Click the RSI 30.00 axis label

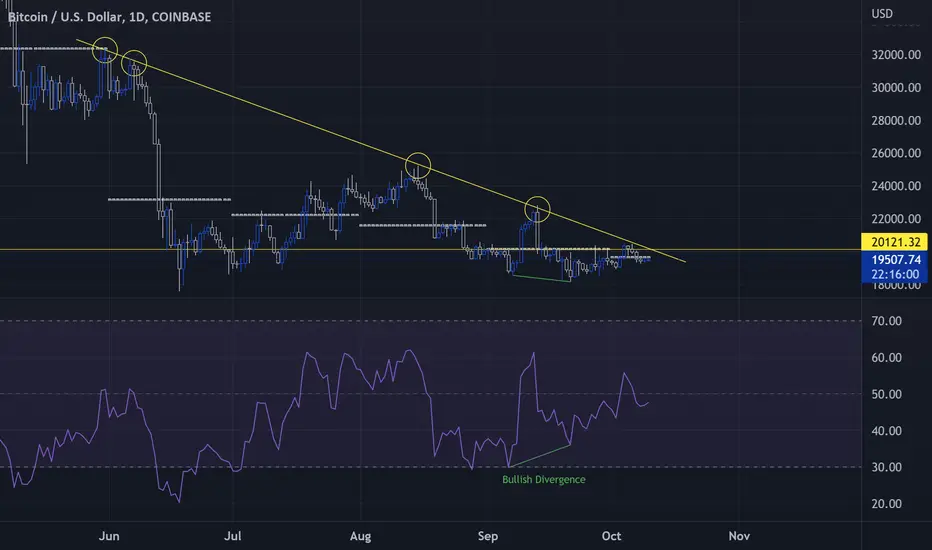tap(886, 467)
